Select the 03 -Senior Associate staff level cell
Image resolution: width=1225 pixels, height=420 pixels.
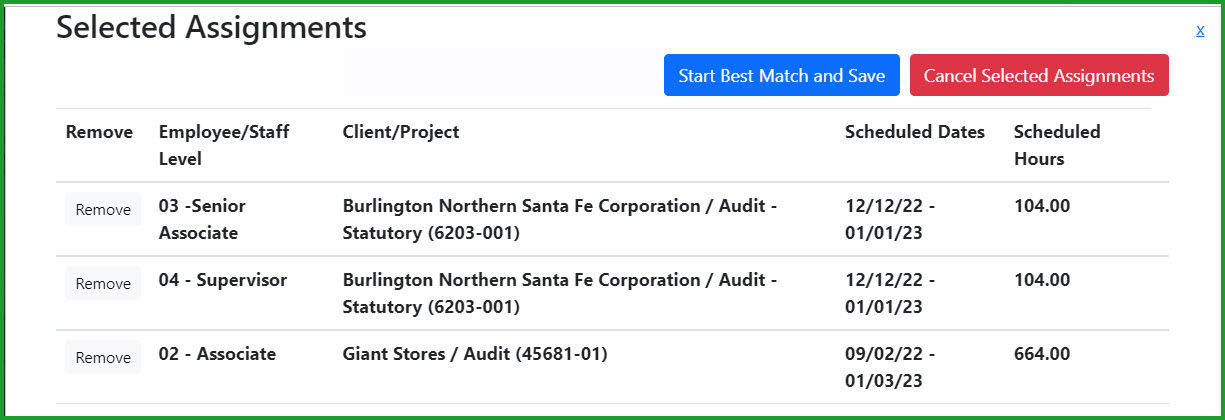tap(202, 219)
